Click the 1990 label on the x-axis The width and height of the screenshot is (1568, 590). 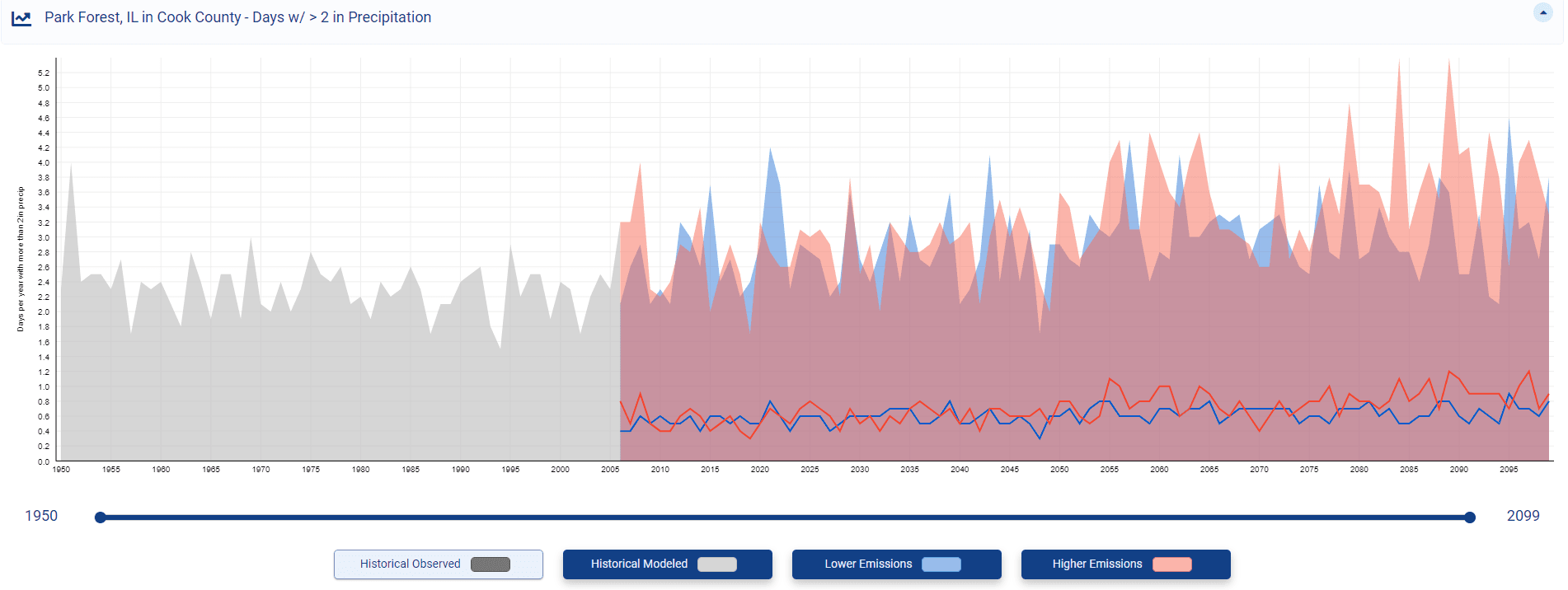click(460, 470)
